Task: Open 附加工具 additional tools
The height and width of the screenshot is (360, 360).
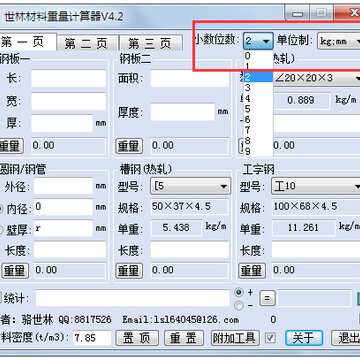Action: click(235, 338)
